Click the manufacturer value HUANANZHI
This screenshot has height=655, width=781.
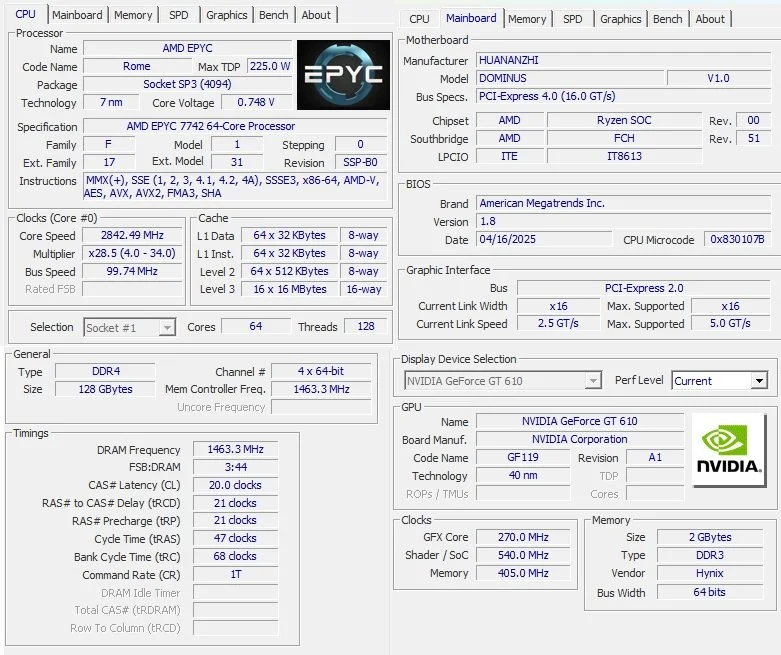[624, 60]
